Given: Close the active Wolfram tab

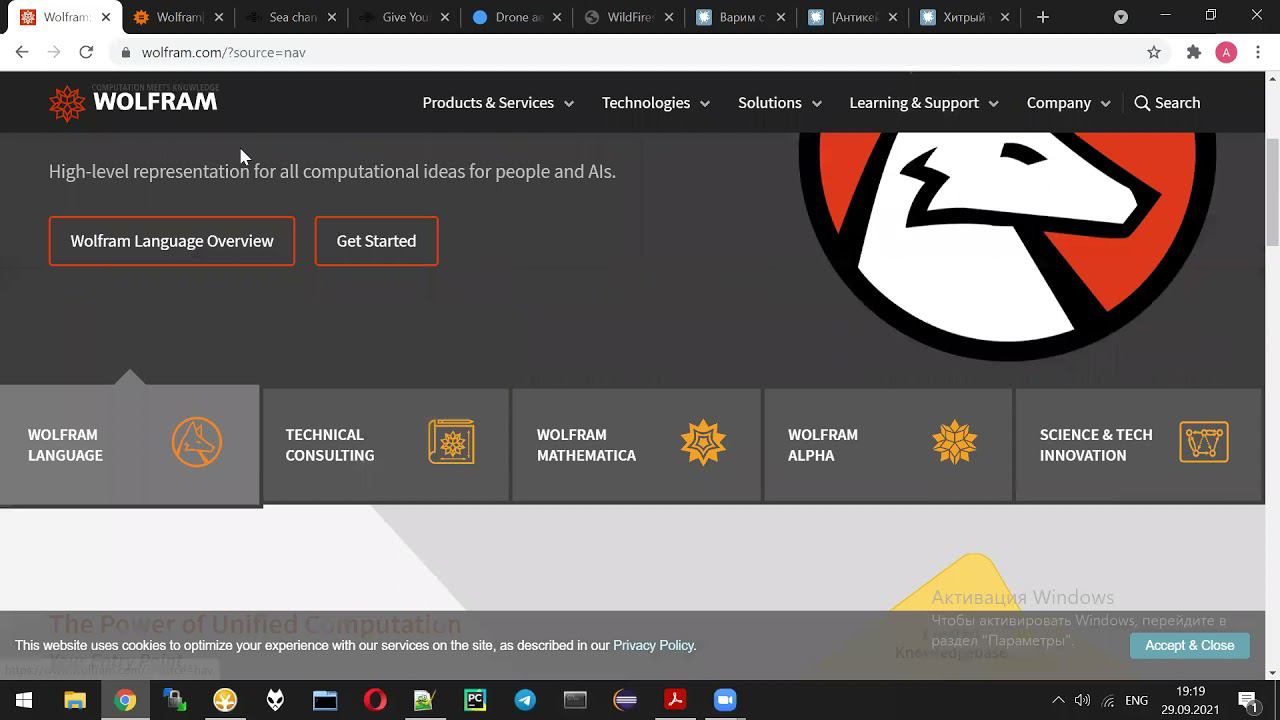Looking at the screenshot, I should click(106, 17).
